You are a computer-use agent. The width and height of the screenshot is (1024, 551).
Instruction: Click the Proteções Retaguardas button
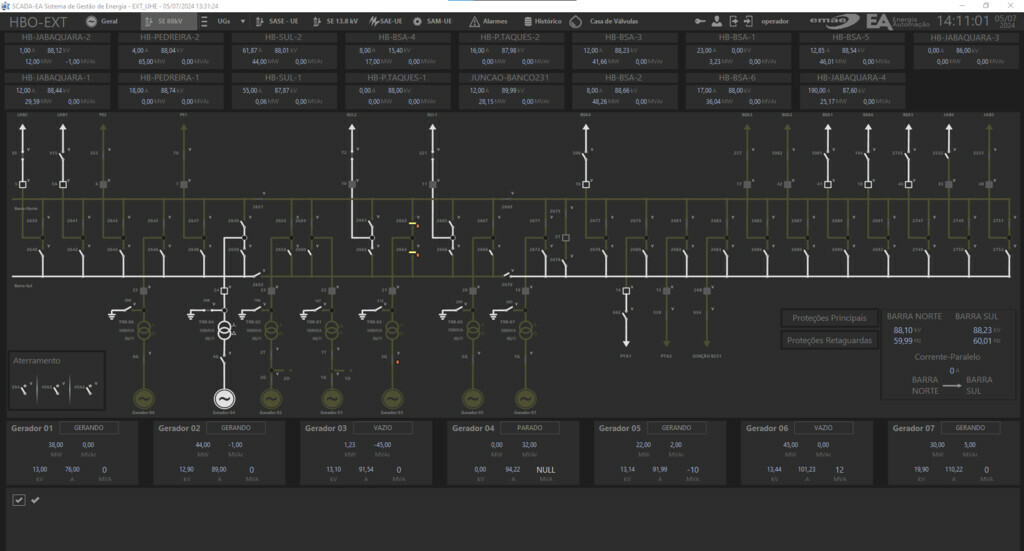[x=830, y=340]
